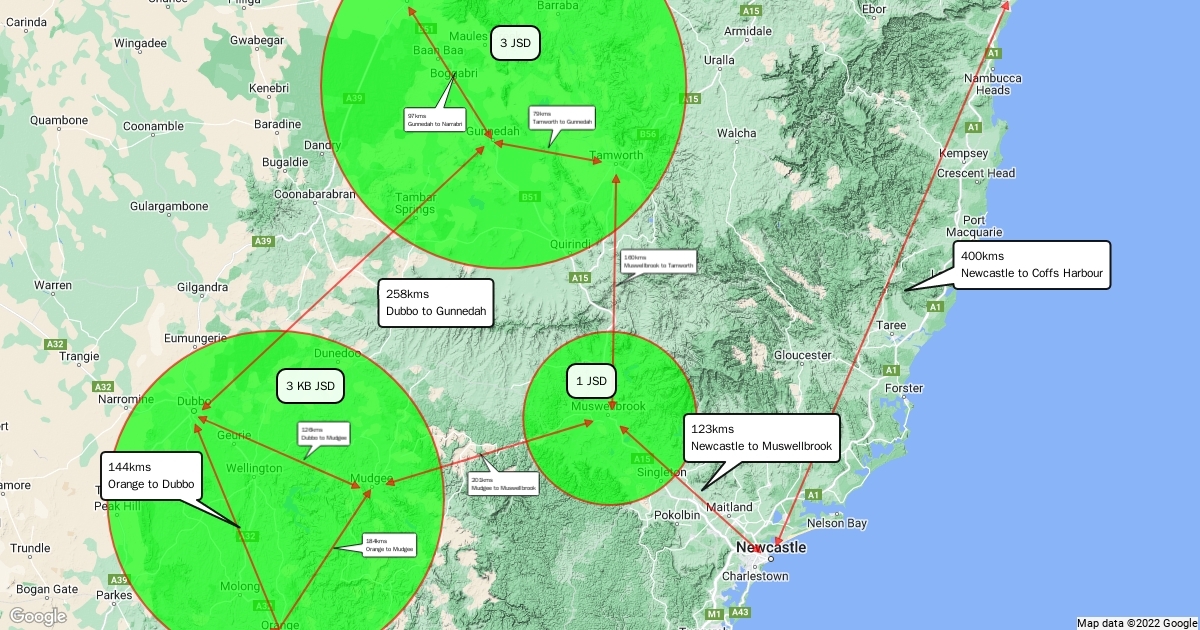Click the M1 motorway shield
This screenshot has height=630, width=1200.
pyautogui.click(x=714, y=613)
